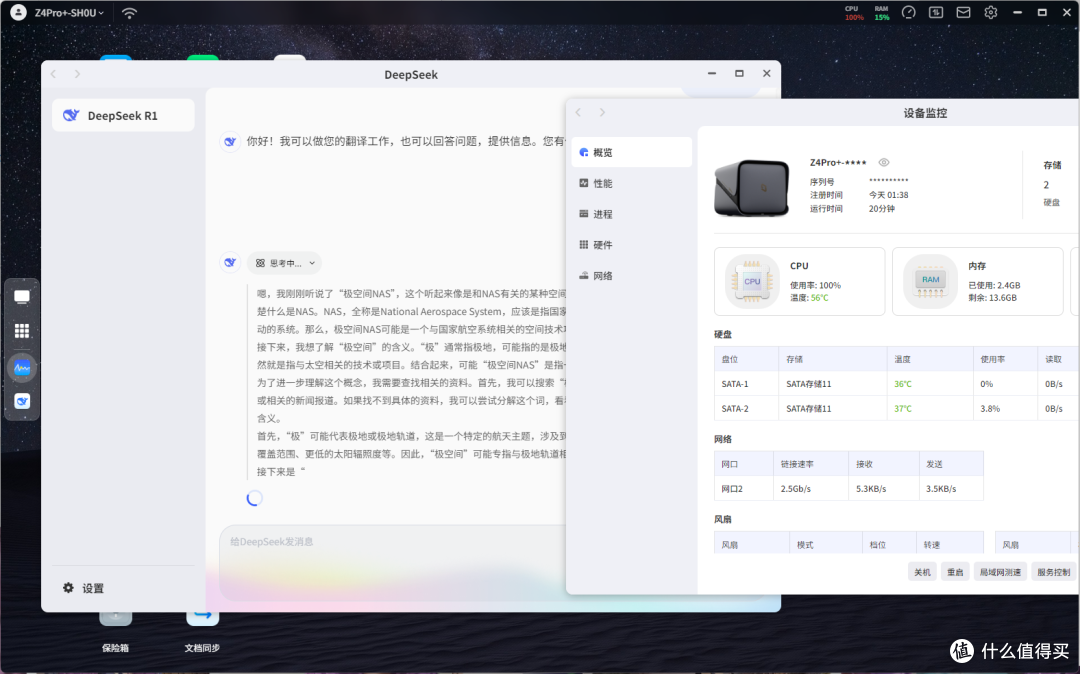Click the 2.5Gb/s link speed value
This screenshot has height=674, width=1080.
[796, 489]
